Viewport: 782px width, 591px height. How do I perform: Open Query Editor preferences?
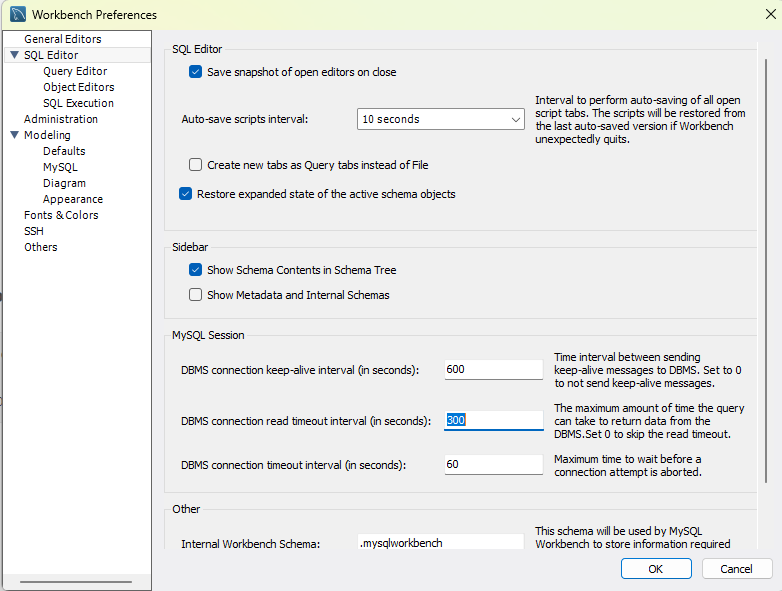pos(75,71)
